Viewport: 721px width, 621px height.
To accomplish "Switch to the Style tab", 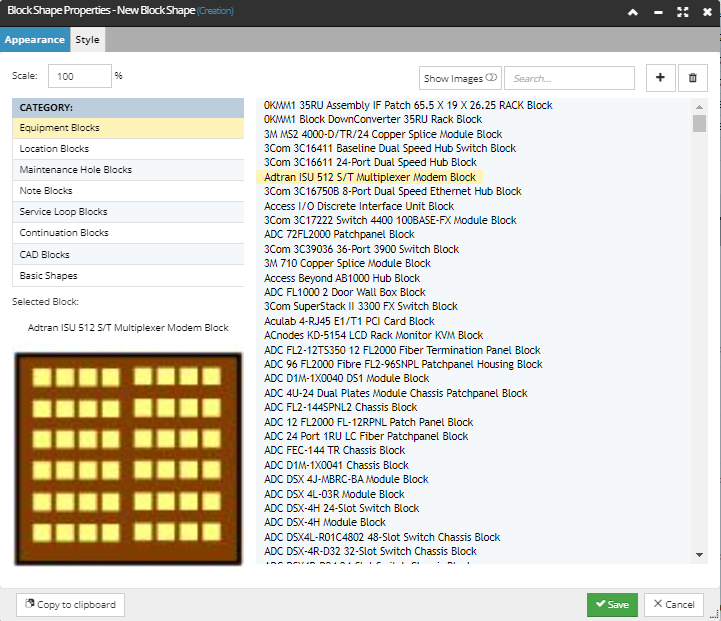I will point(87,40).
